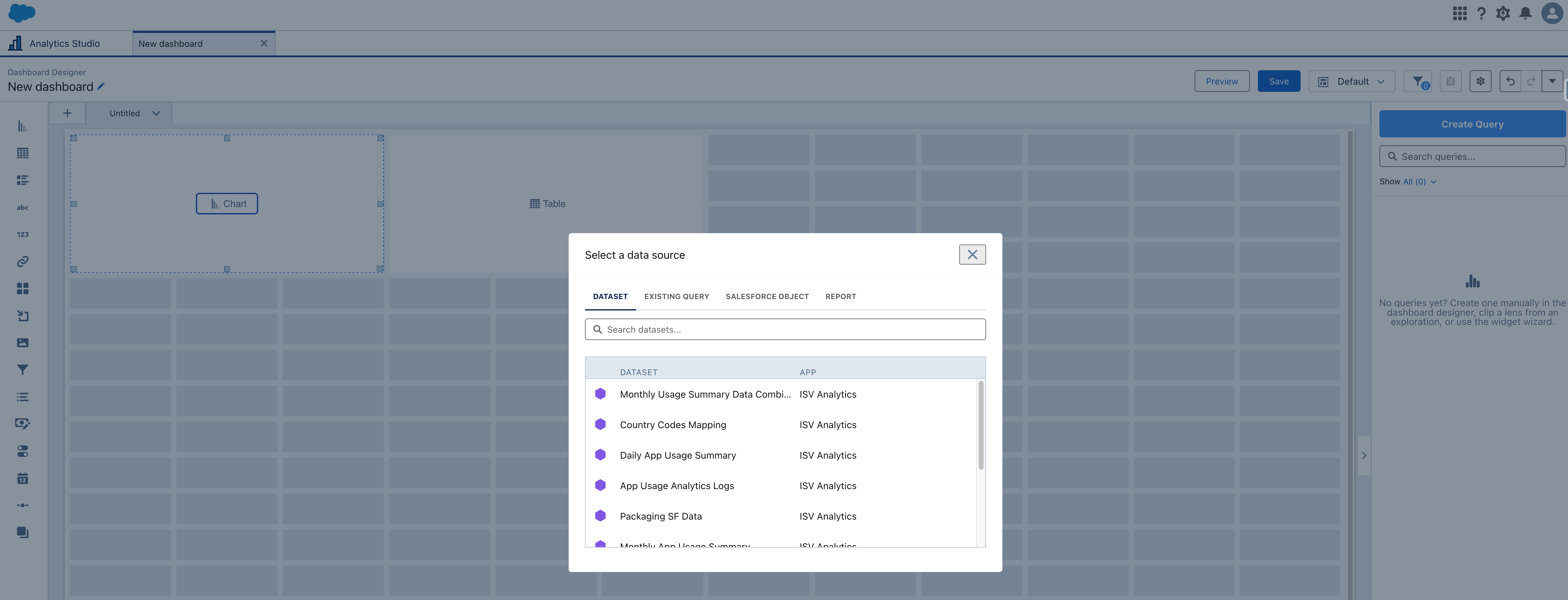This screenshot has width=1568, height=600.
Task: Select the Country Codes Mapping dataset
Action: 780,425
